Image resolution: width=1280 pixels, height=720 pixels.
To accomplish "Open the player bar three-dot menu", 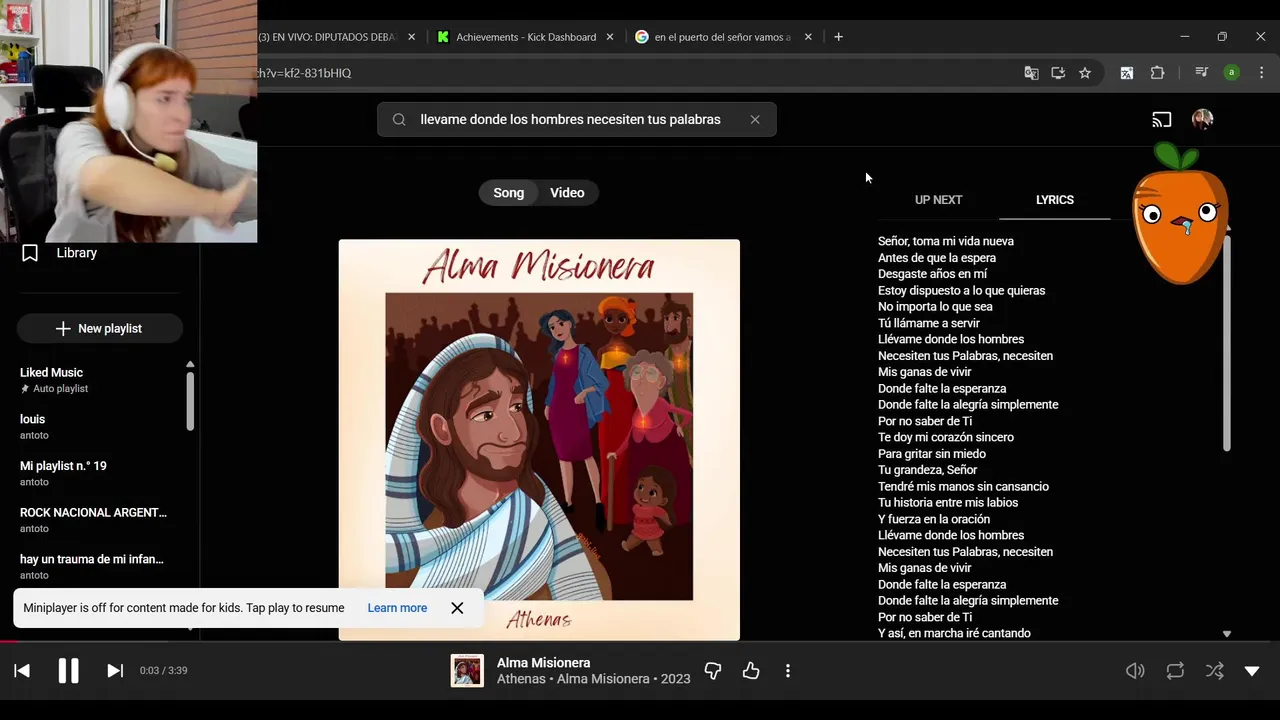I will click(788, 671).
